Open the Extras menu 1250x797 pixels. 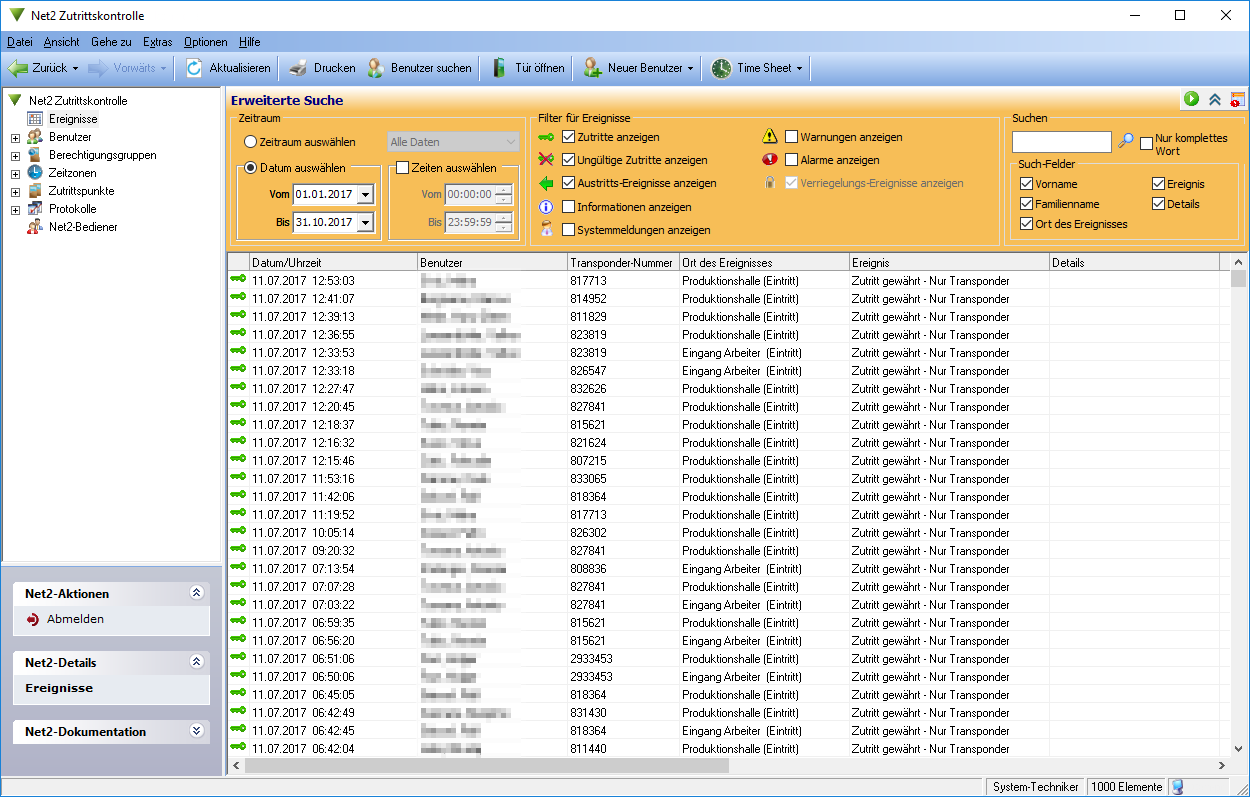coord(157,42)
